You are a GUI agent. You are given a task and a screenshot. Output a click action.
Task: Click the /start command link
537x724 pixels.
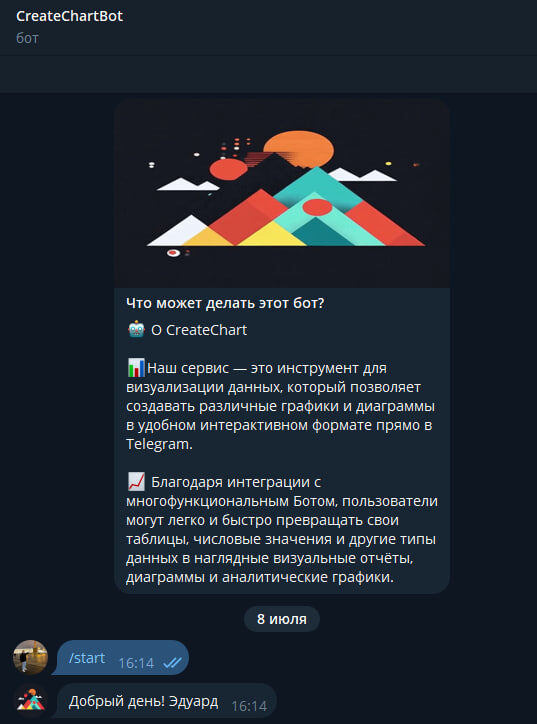[x=87, y=658]
